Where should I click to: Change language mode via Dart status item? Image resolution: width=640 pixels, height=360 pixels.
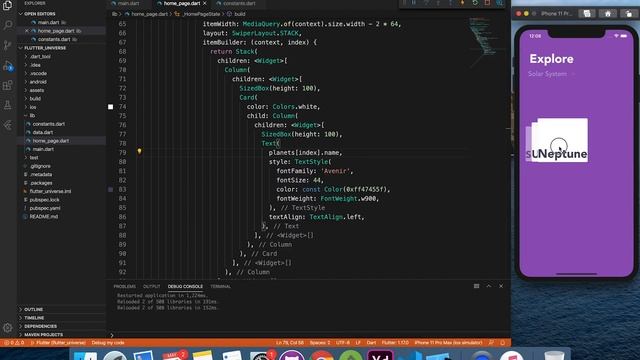click(x=371, y=343)
